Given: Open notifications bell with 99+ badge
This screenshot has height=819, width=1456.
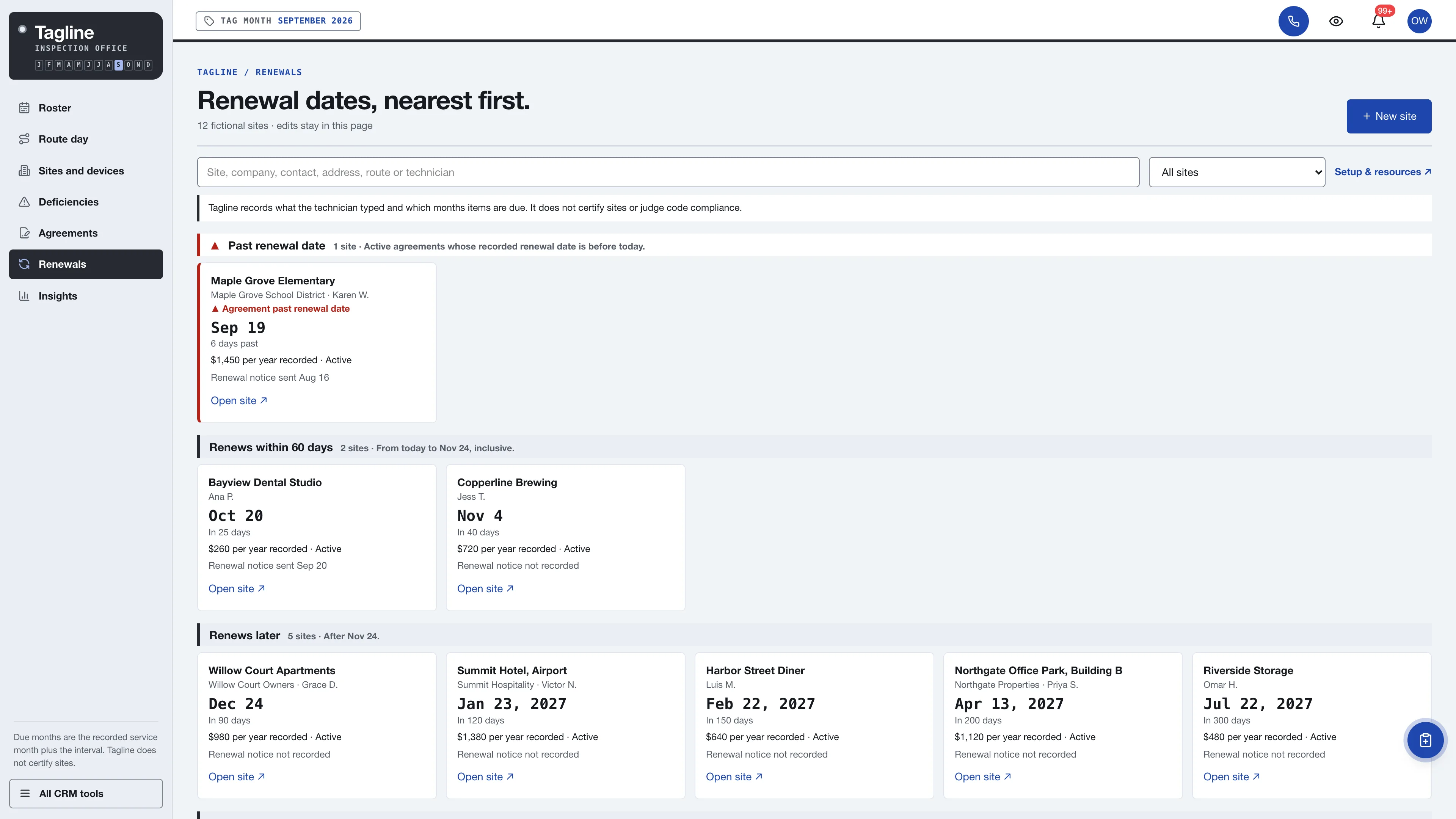Looking at the screenshot, I should pos(1378,22).
